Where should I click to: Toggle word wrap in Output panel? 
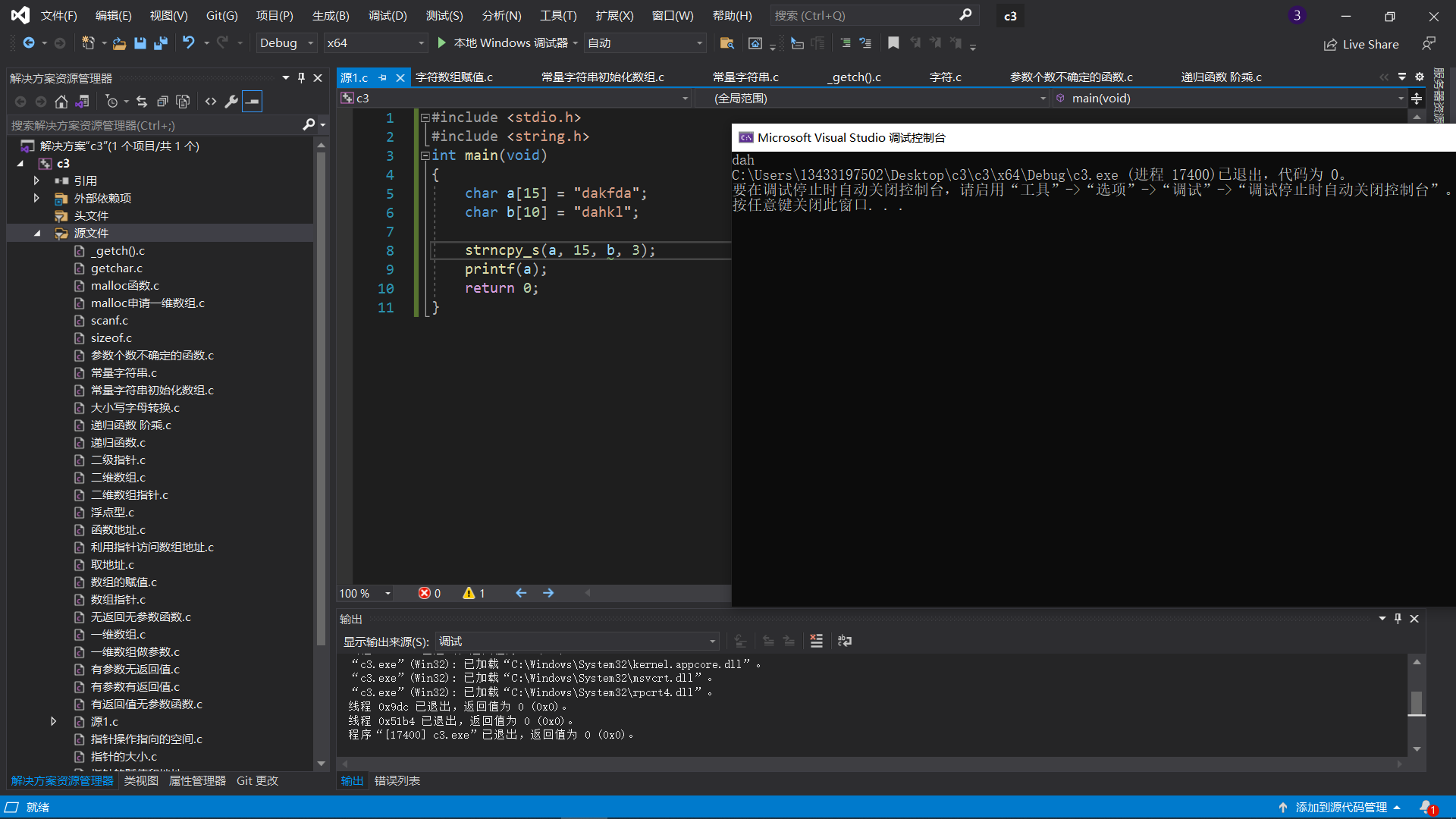[845, 642]
